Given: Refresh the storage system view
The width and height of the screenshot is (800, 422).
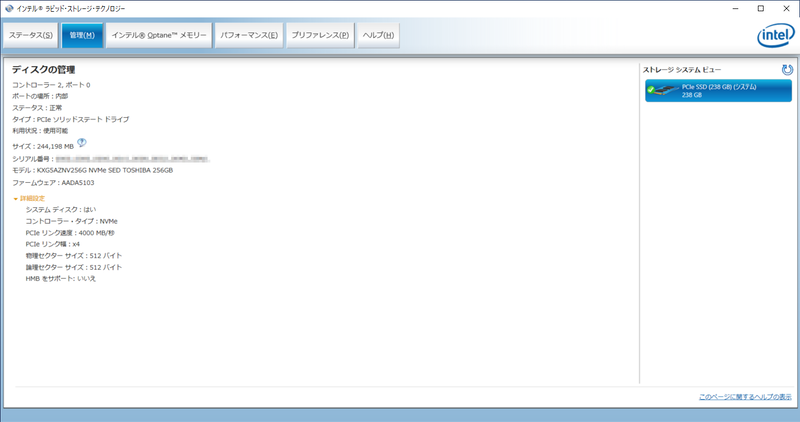Looking at the screenshot, I should tap(787, 70).
